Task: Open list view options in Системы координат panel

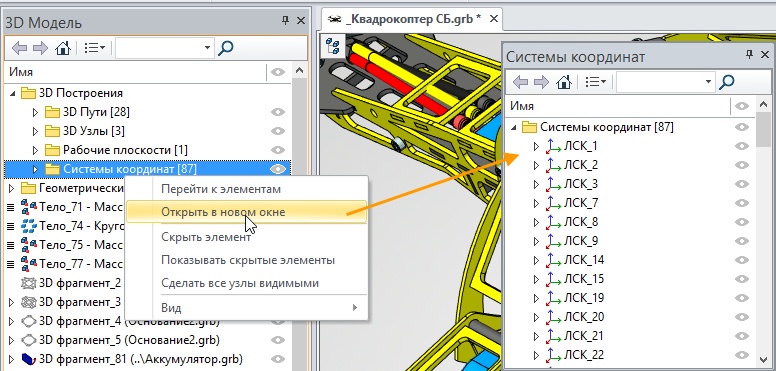Action: tap(596, 82)
